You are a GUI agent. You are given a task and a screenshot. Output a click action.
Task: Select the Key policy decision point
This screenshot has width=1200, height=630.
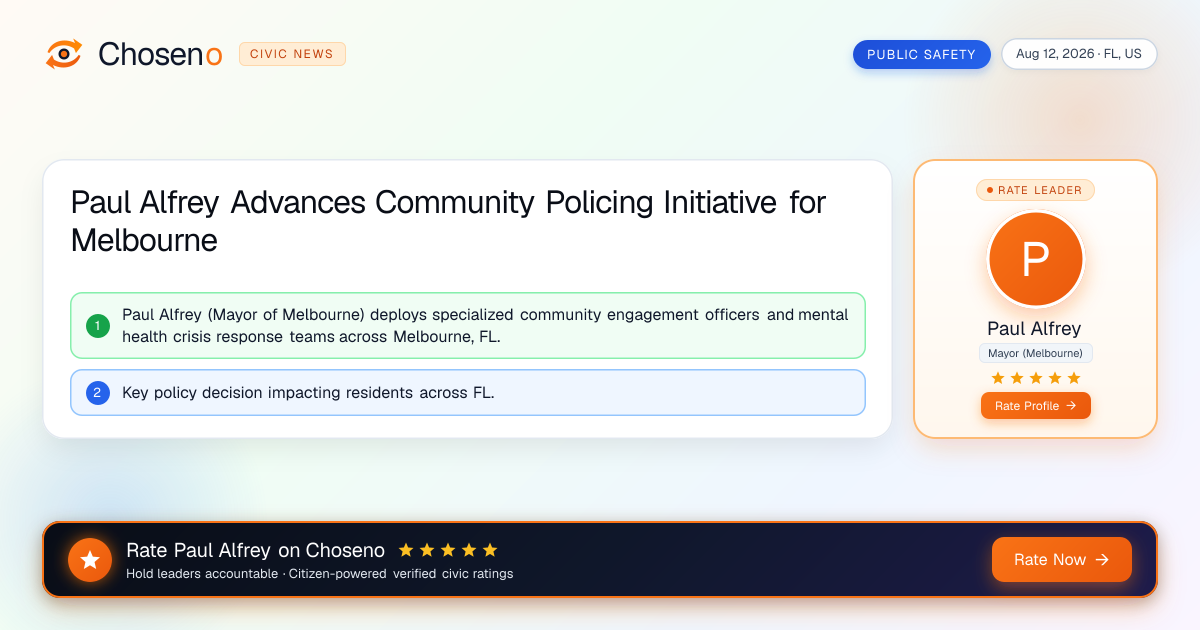(x=468, y=392)
